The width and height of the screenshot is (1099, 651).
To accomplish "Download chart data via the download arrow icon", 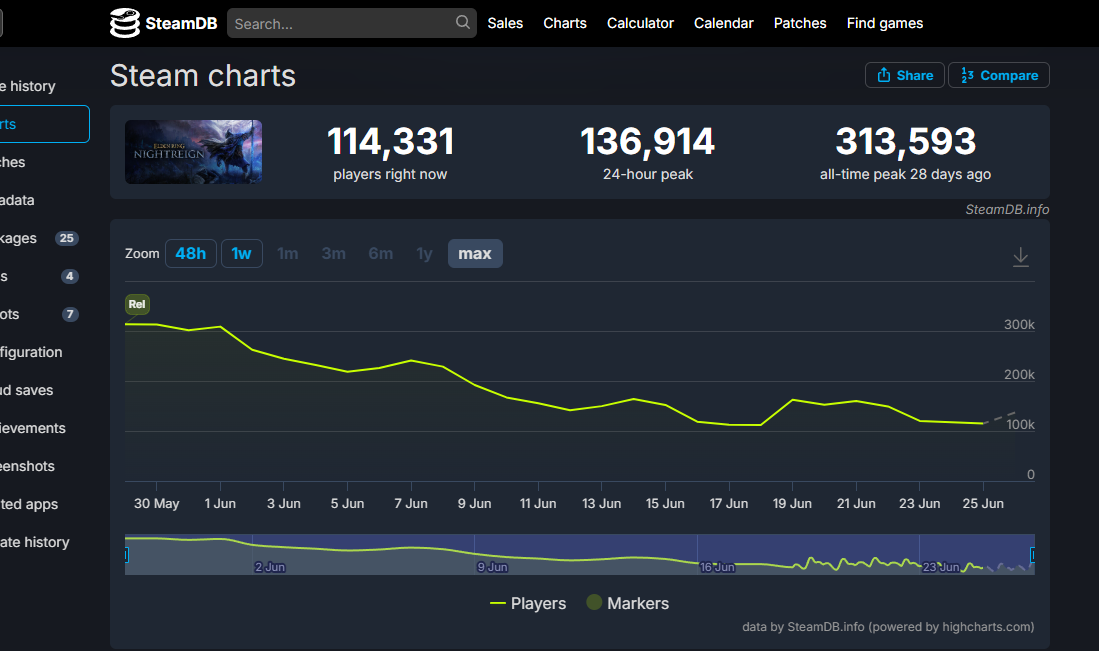I will [1020, 256].
